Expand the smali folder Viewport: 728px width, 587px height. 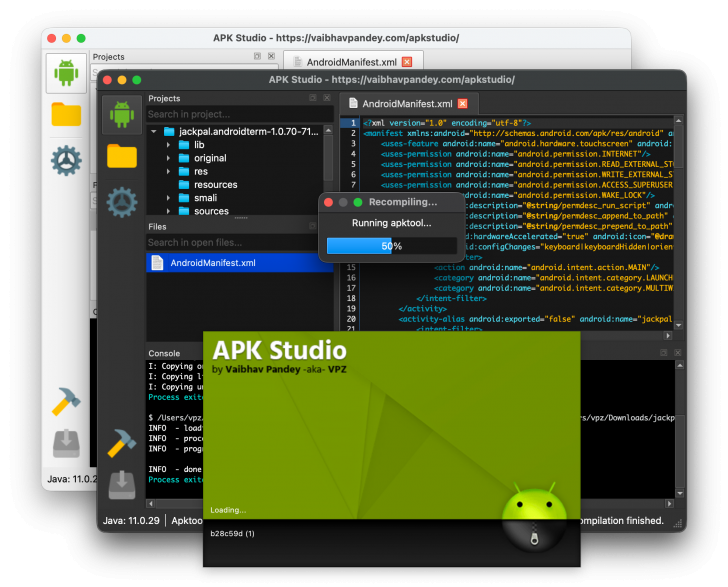(168, 198)
